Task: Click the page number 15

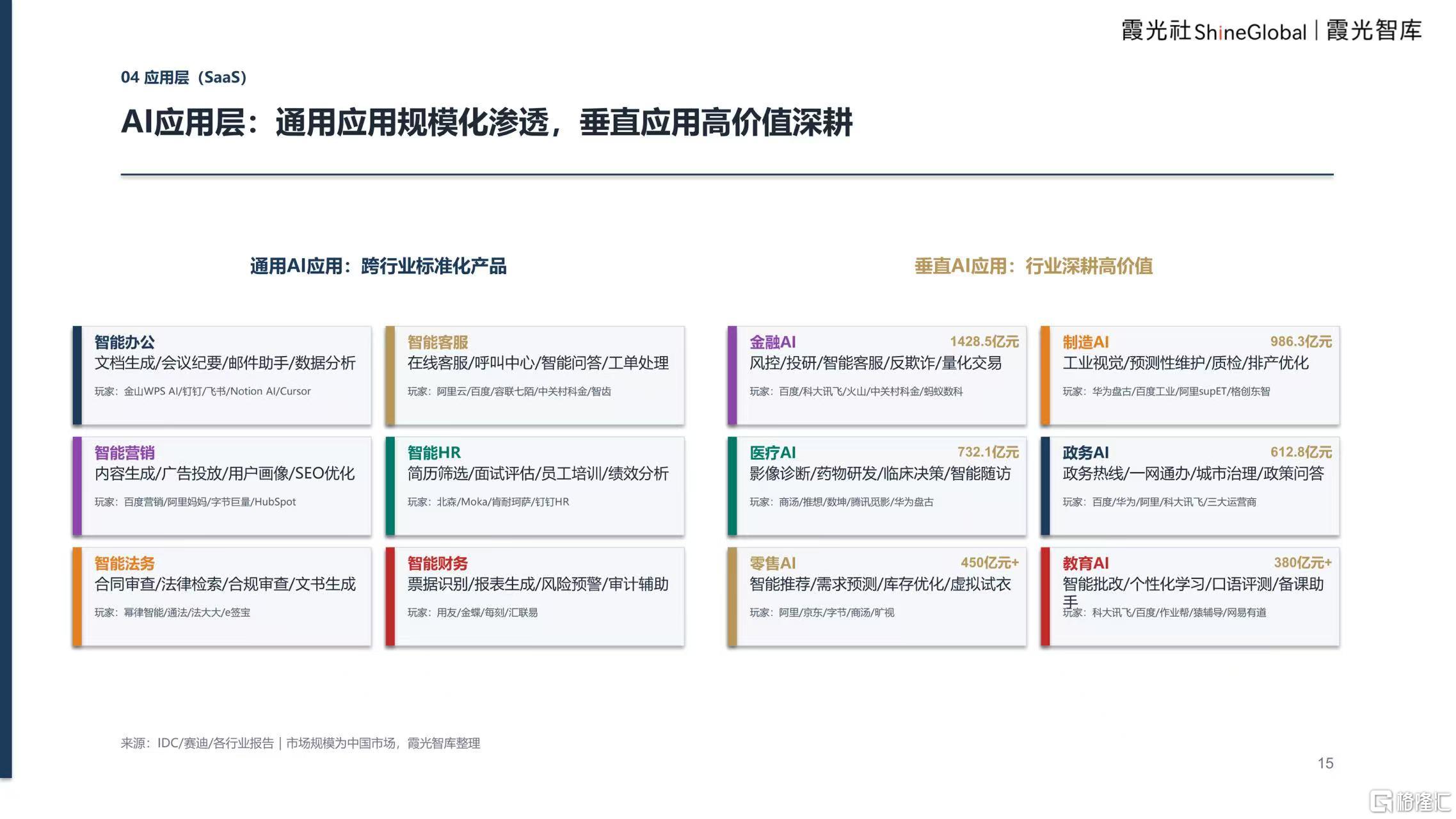Action: pyautogui.click(x=1325, y=763)
